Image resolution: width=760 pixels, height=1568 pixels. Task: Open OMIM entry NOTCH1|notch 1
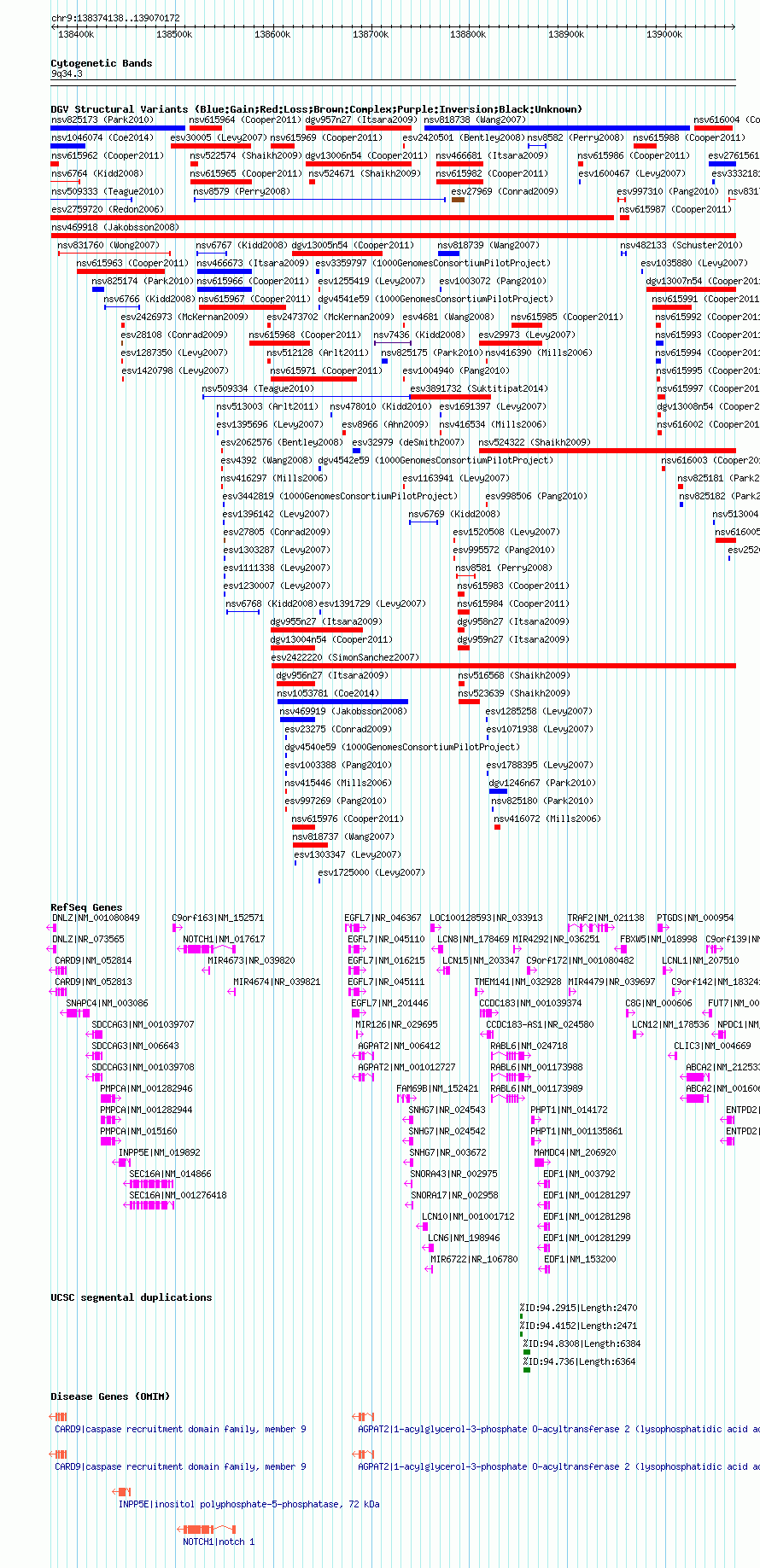coord(219,1542)
